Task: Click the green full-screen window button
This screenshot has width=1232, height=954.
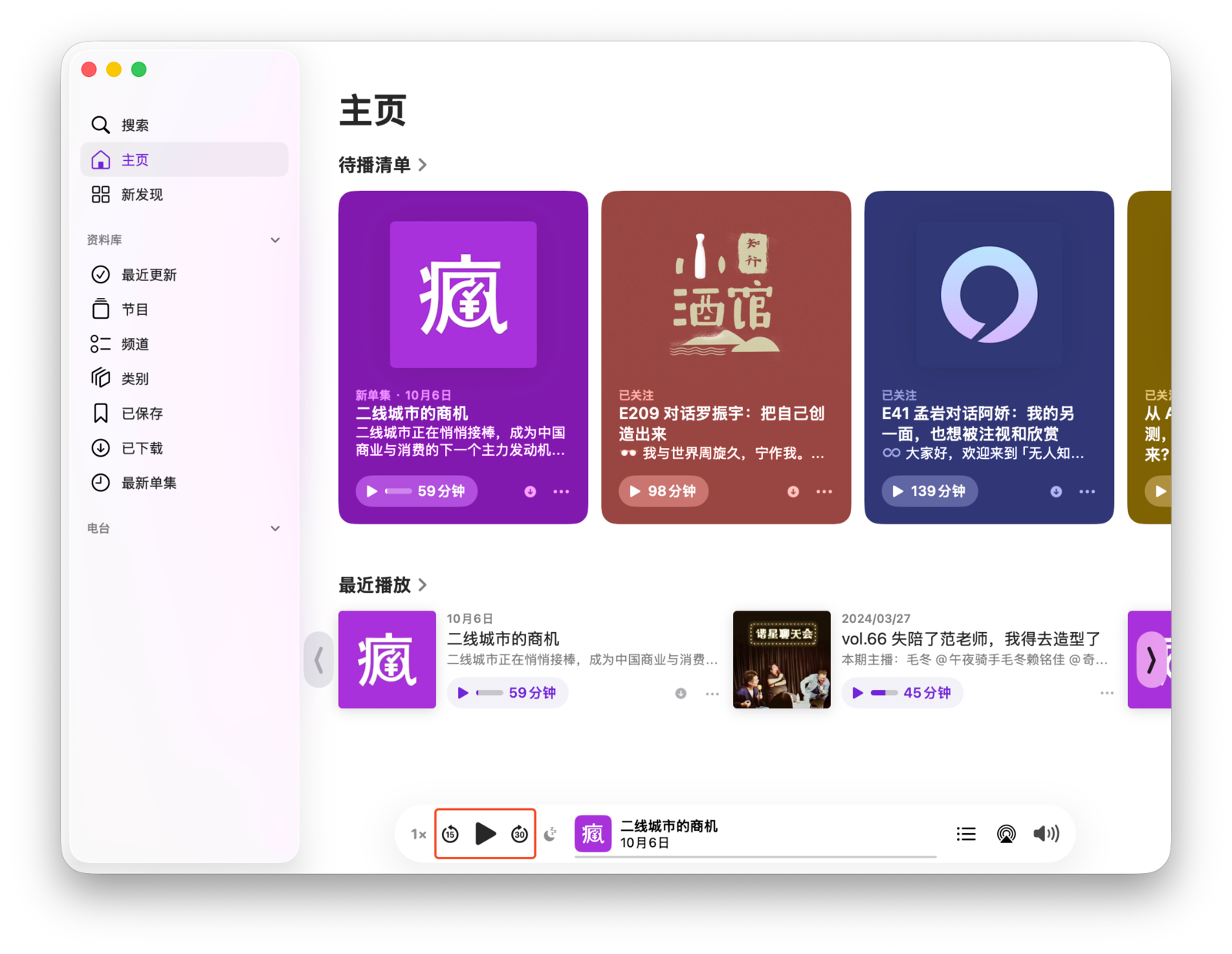Action: point(139,69)
